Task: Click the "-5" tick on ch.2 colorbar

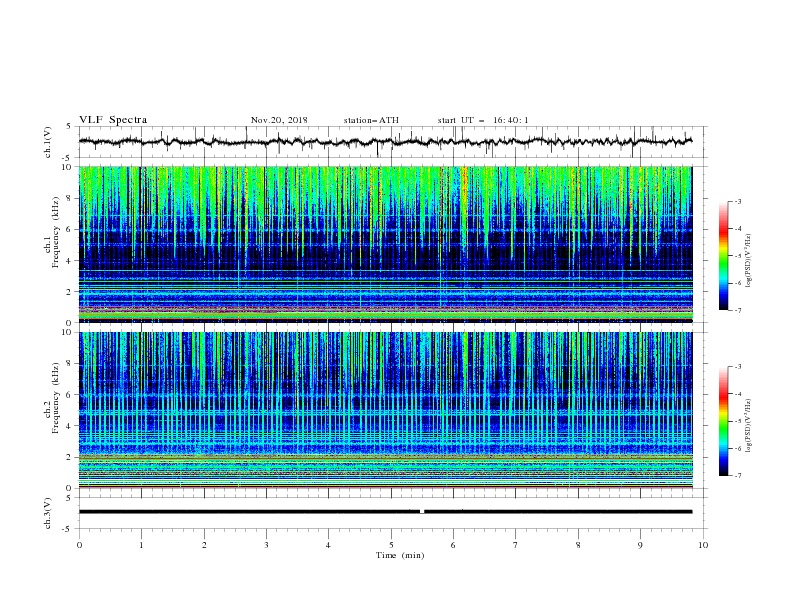Action: (738, 421)
